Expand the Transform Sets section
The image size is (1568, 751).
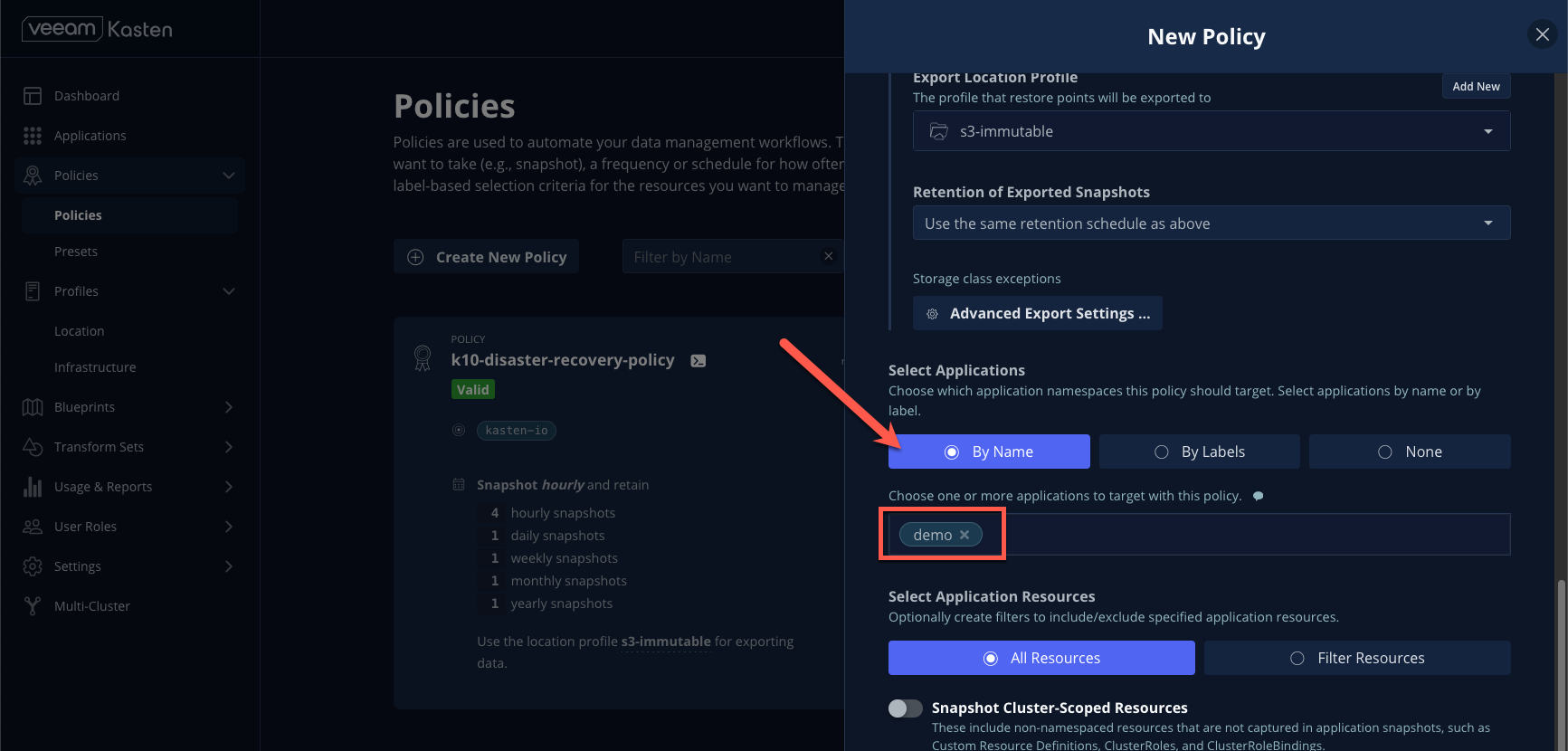[x=229, y=447]
